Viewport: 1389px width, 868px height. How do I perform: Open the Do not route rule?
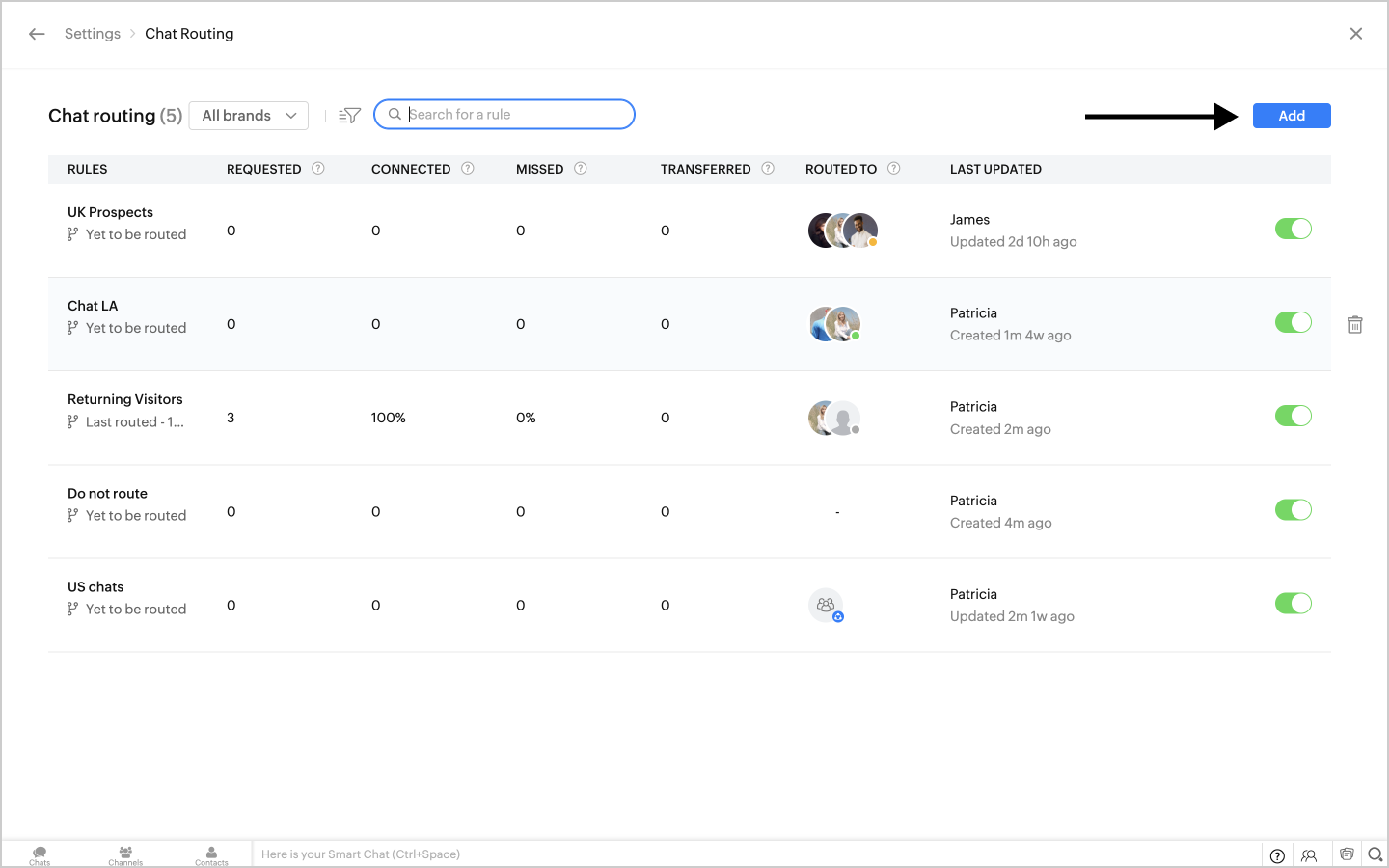(107, 494)
